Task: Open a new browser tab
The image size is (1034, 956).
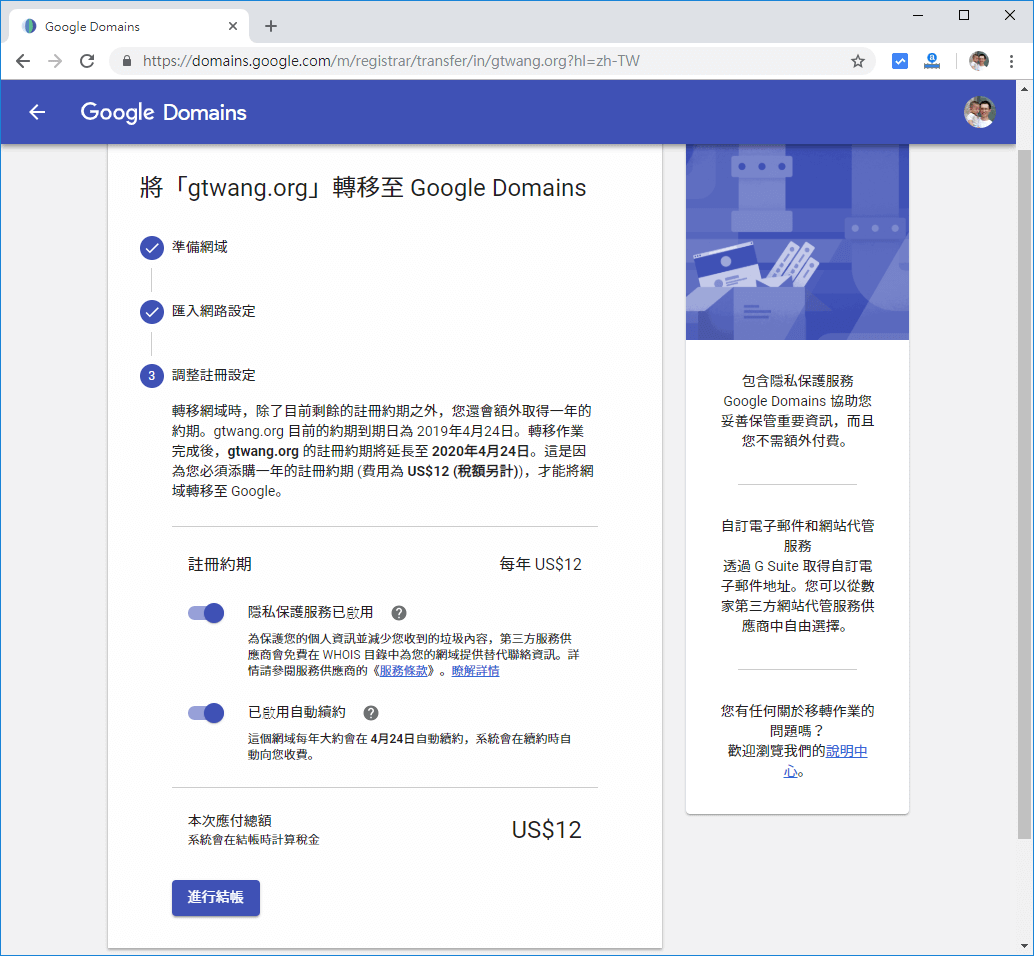Action: pos(271,26)
